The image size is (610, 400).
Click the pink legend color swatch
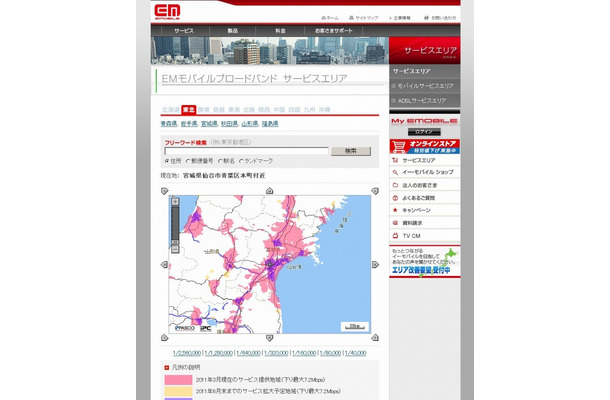pyautogui.click(x=178, y=380)
